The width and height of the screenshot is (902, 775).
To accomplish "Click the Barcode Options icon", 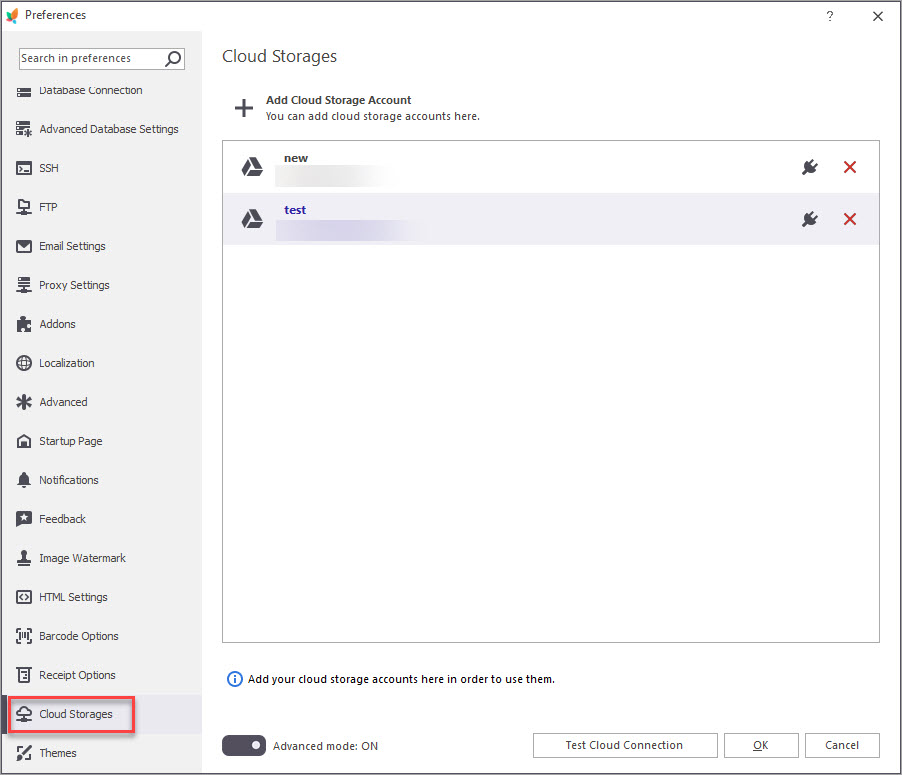I will tap(24, 636).
